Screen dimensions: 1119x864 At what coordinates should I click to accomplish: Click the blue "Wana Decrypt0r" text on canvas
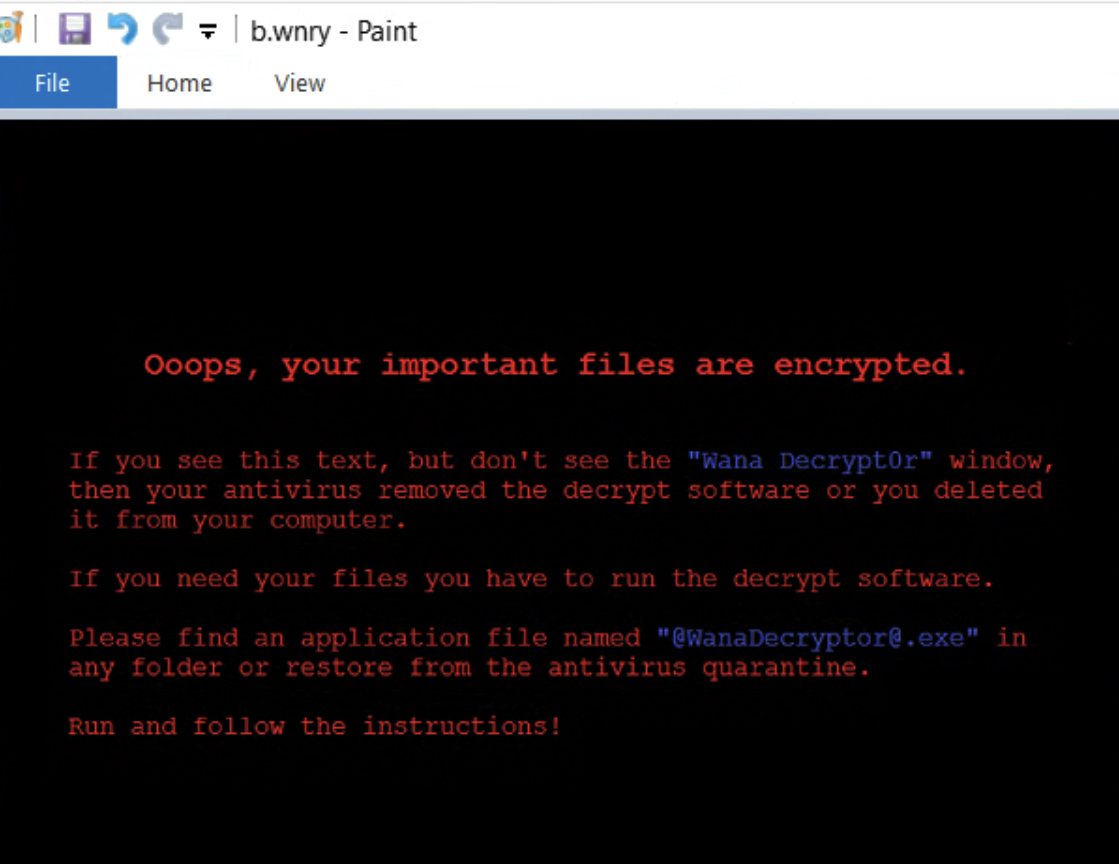(x=810, y=461)
